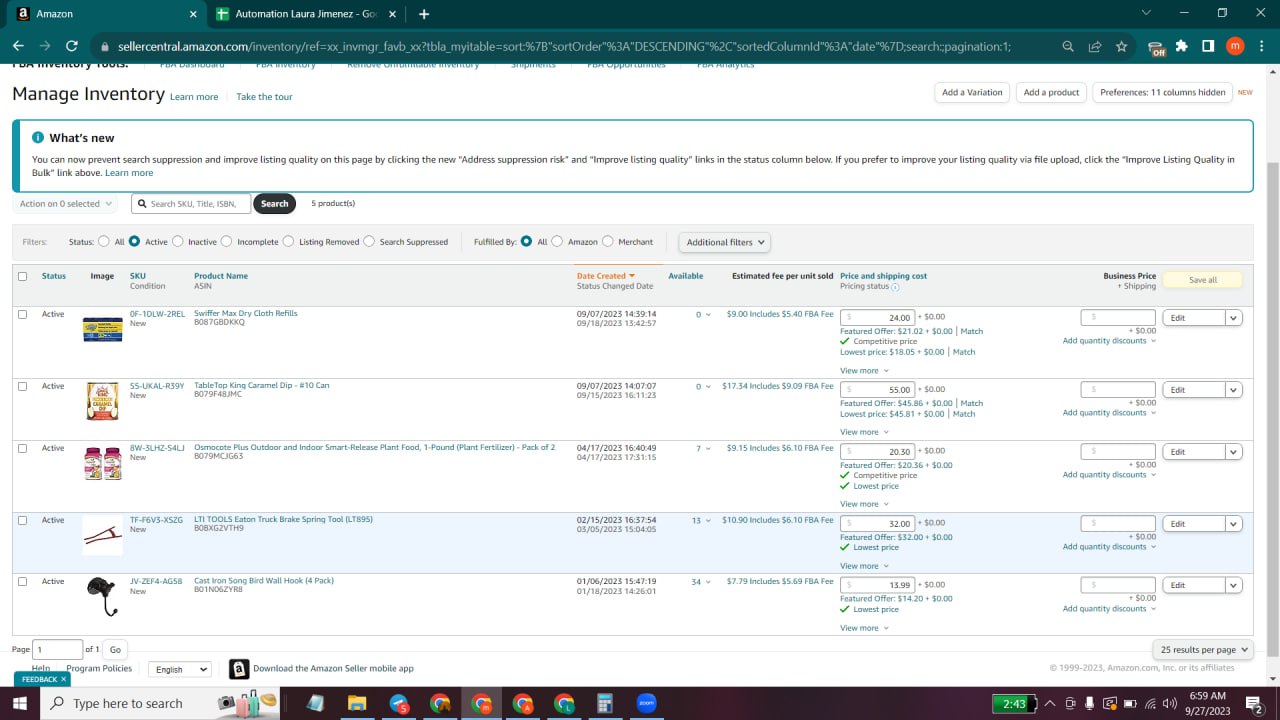Click the wall hook product image
Viewport: 1280px width, 720px height.
coord(102,597)
